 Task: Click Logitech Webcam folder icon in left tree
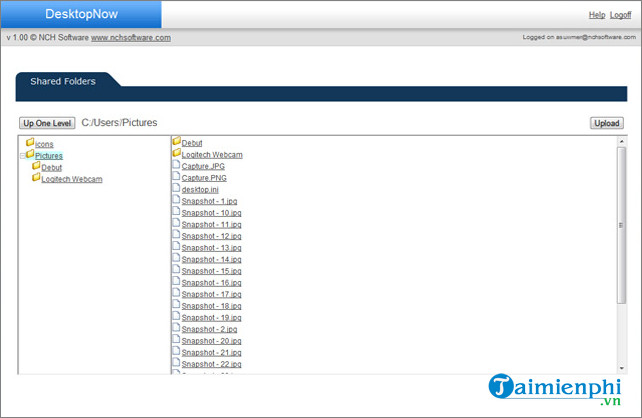tap(37, 178)
